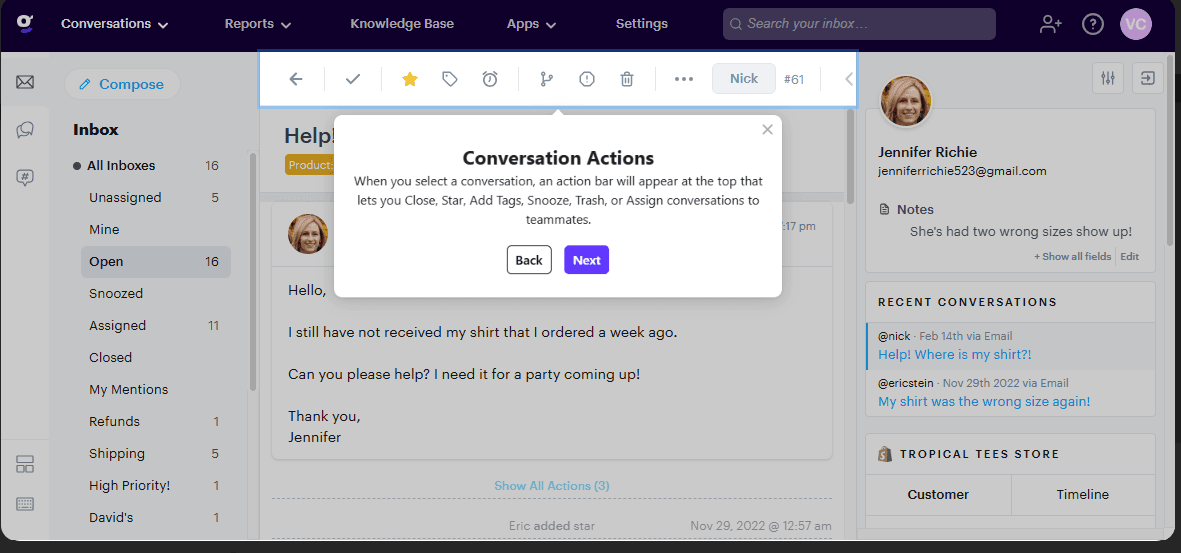This screenshot has width=1181, height=553.
Task: Open the Reports dropdown menu
Action: 258,24
